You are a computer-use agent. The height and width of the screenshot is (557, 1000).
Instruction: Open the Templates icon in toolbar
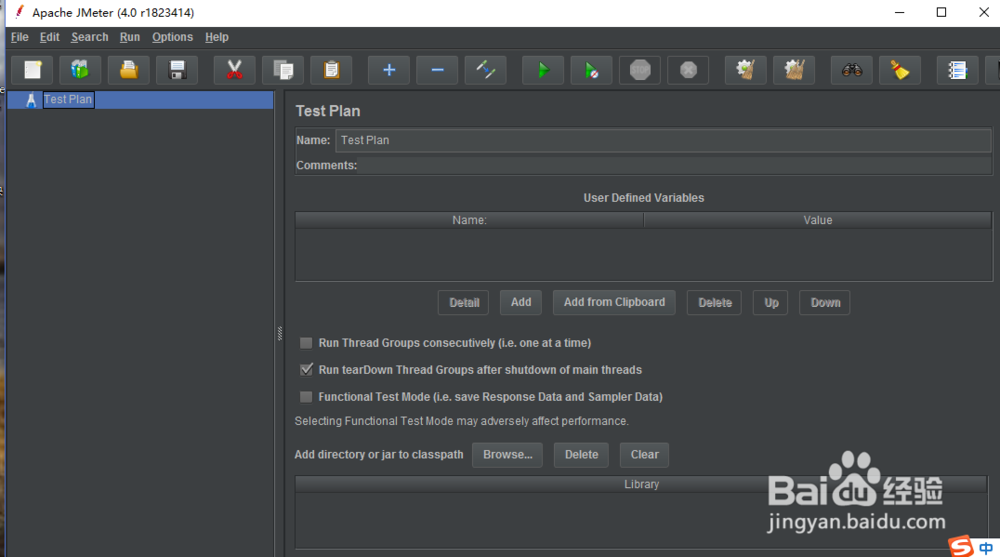(80, 70)
